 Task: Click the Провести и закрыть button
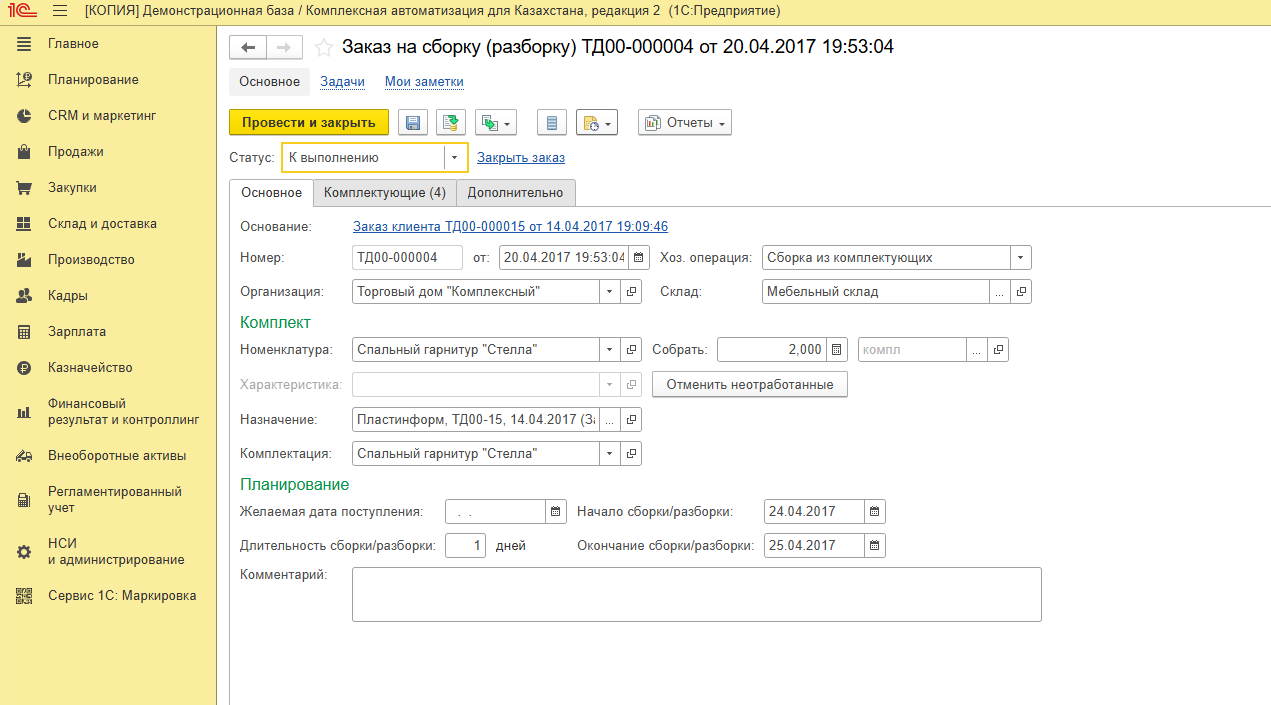(x=309, y=123)
